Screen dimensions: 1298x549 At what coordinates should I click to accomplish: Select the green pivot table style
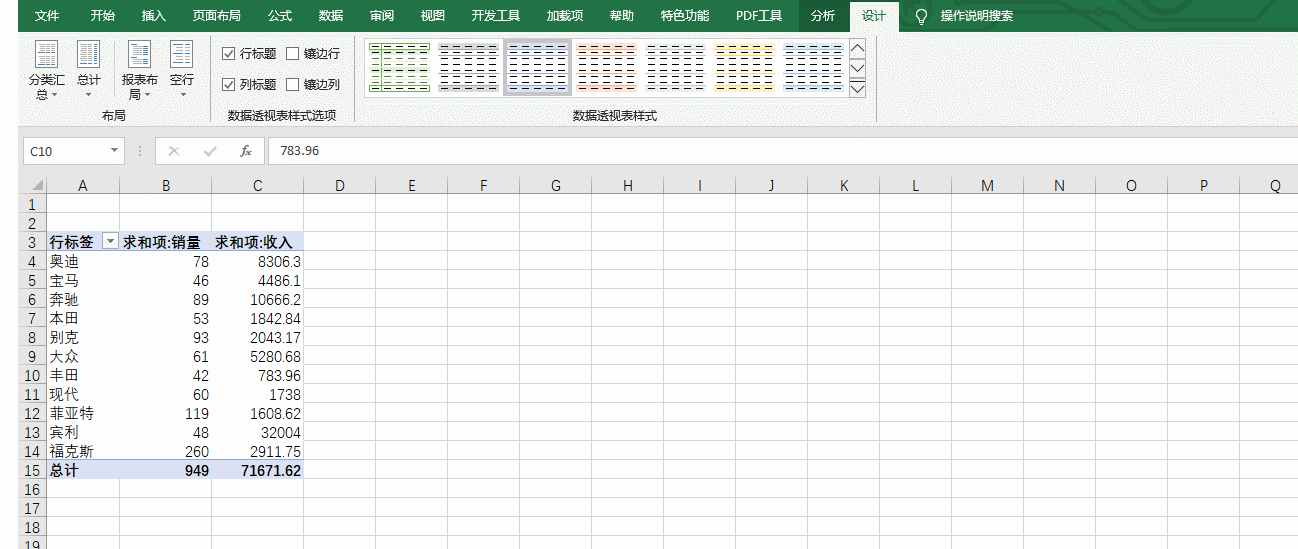click(x=400, y=67)
